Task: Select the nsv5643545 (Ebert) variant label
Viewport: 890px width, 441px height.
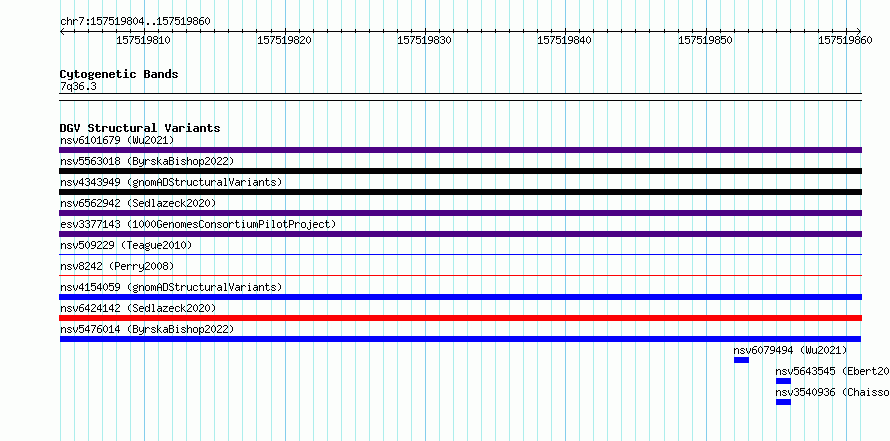Action: tap(832, 371)
